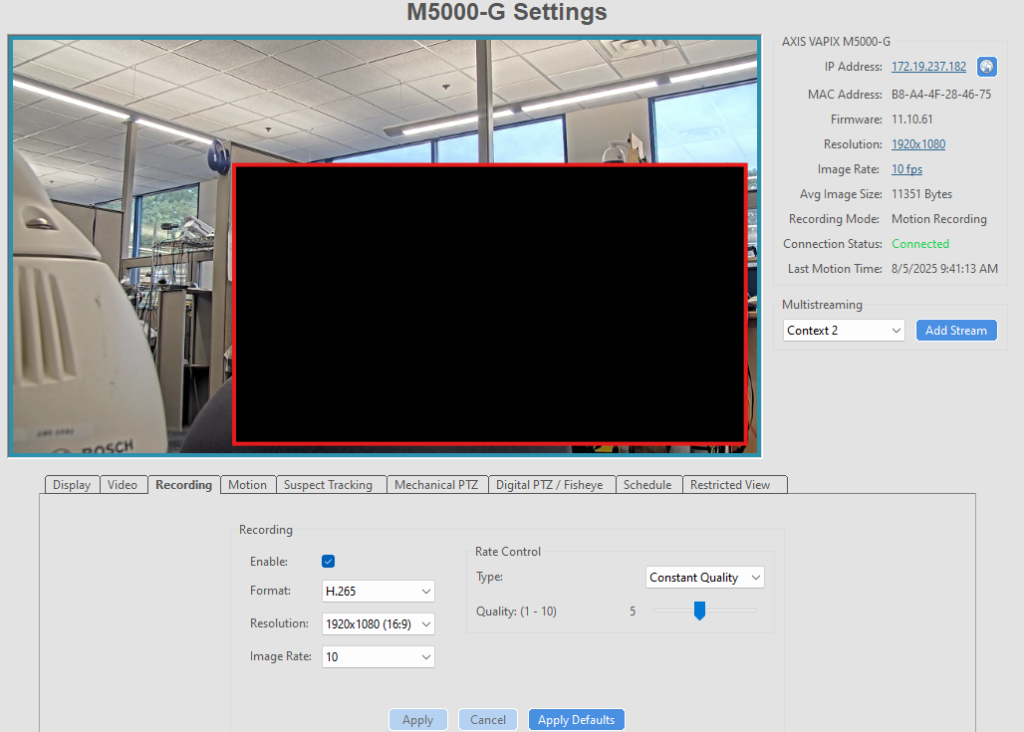
Task: Toggle the recording Enable checkbox
Action: [x=328, y=562]
